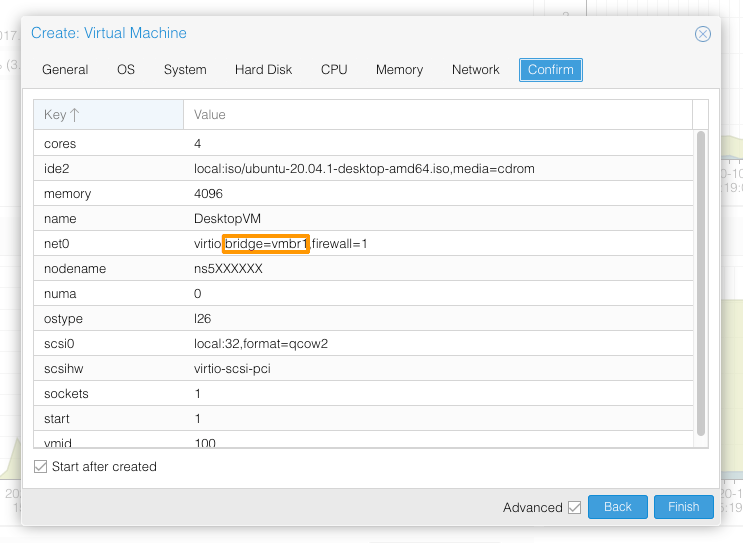Click Finish to create the VM

coord(683,507)
